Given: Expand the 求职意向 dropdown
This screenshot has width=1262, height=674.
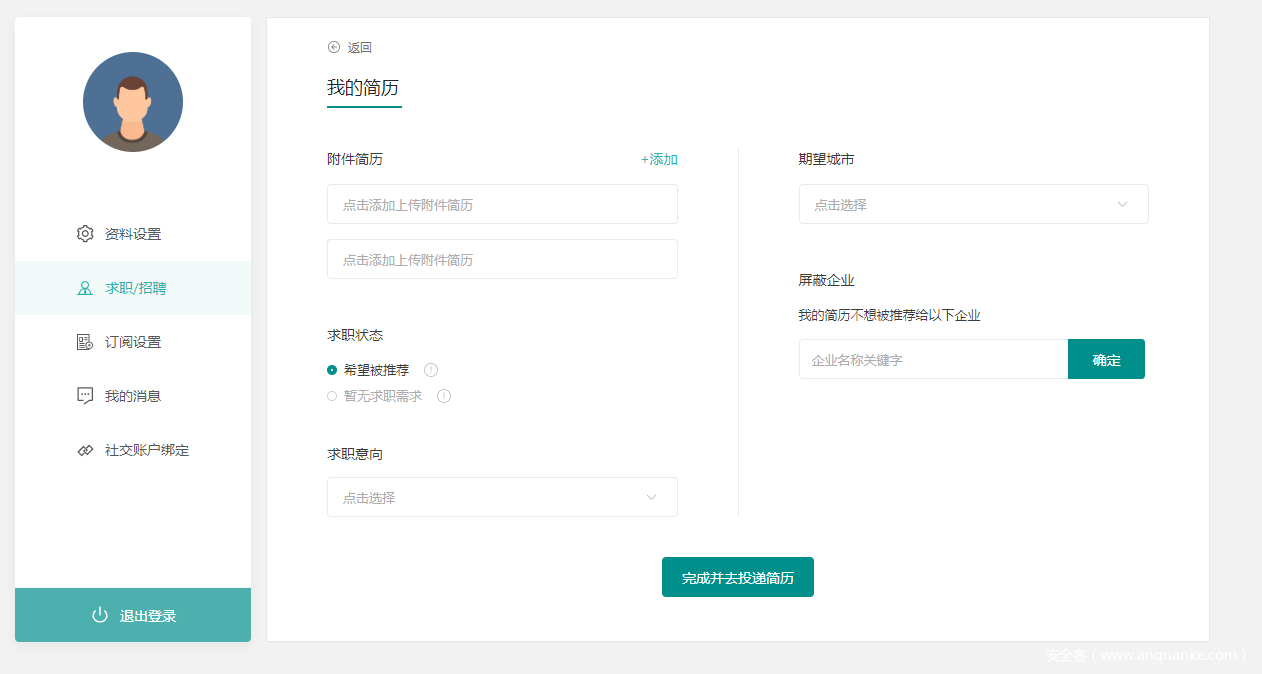Looking at the screenshot, I should click(x=502, y=497).
